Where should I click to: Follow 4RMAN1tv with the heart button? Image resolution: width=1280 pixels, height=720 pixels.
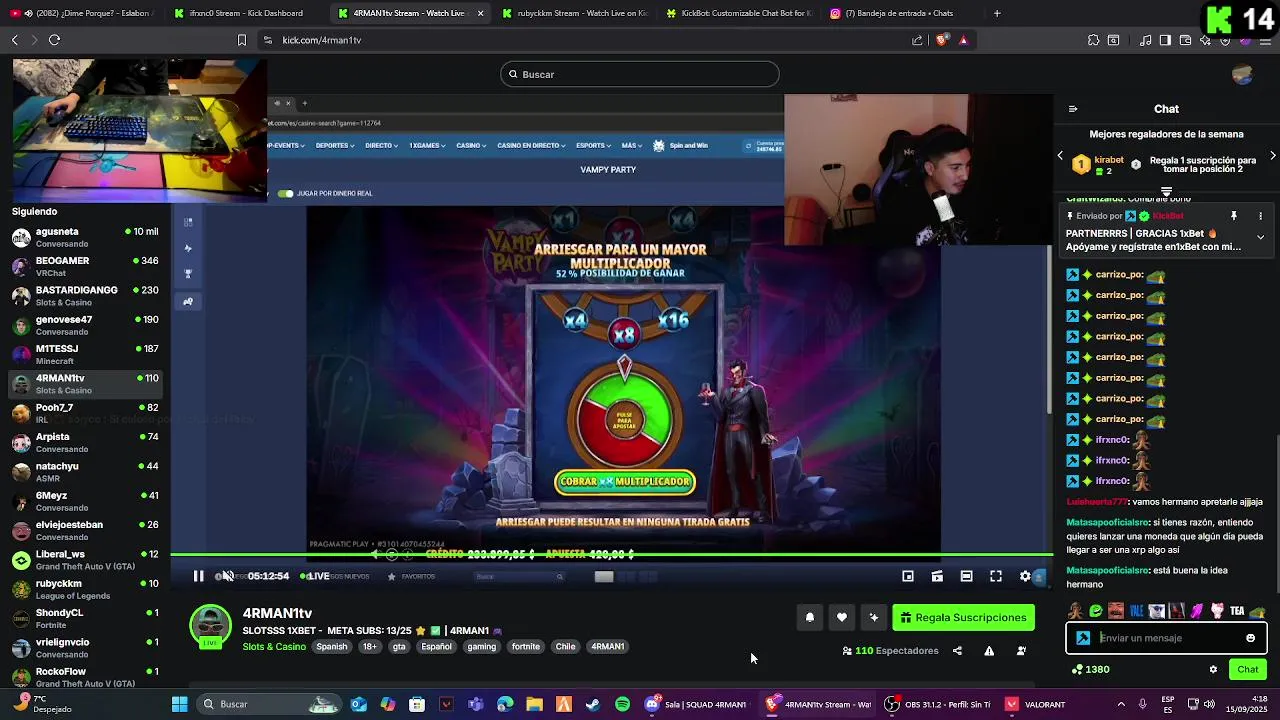coord(842,618)
